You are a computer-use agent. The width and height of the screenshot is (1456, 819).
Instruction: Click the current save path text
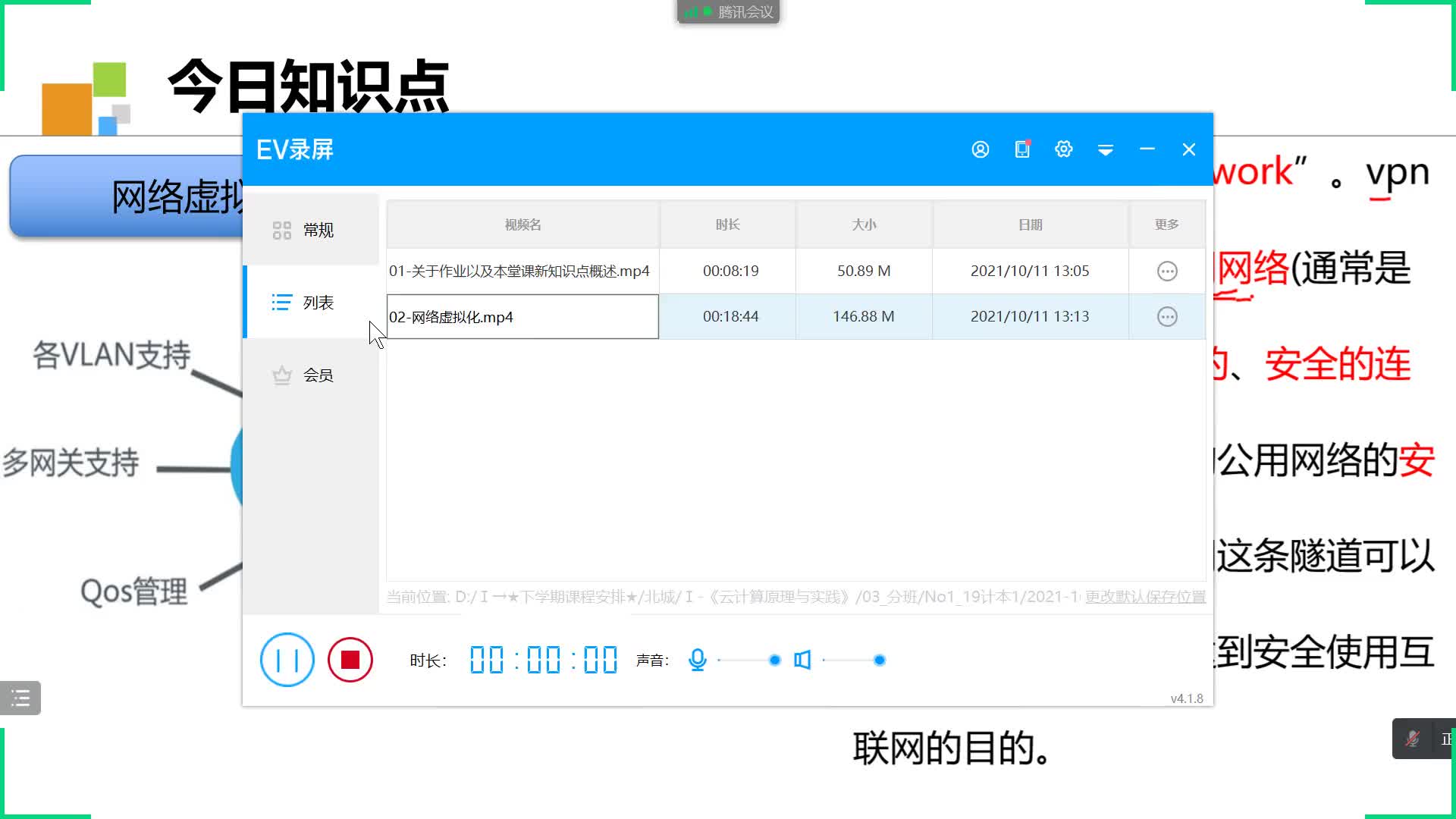733,597
